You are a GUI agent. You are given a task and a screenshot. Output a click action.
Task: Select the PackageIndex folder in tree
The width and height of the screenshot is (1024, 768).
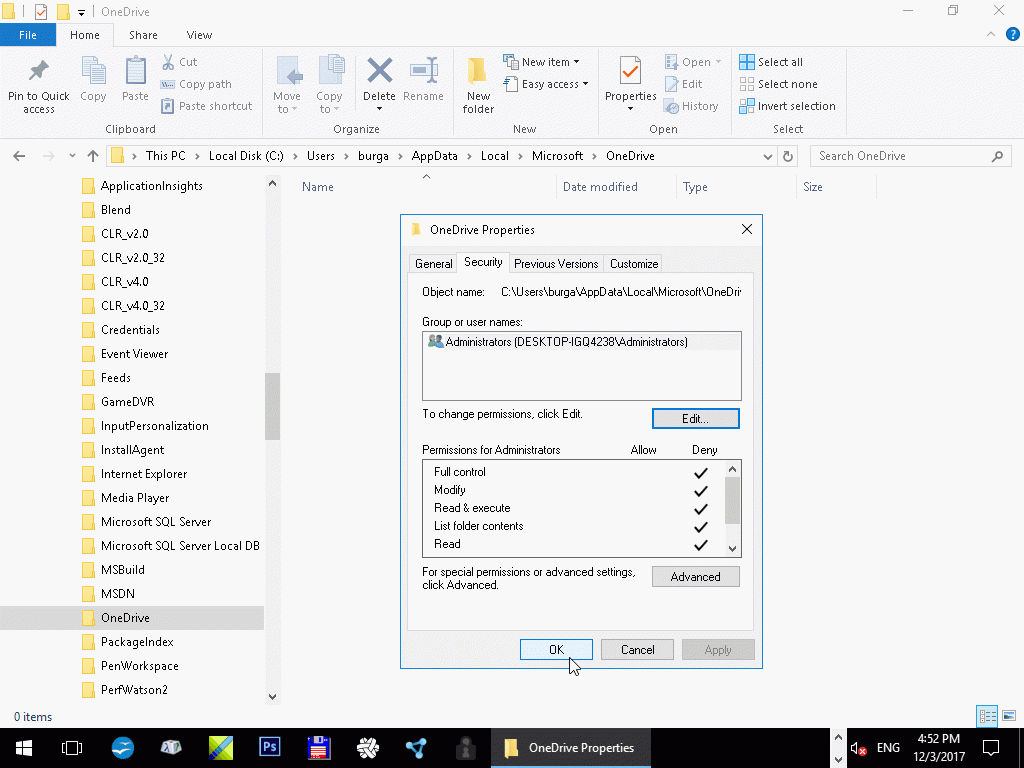click(x=137, y=642)
